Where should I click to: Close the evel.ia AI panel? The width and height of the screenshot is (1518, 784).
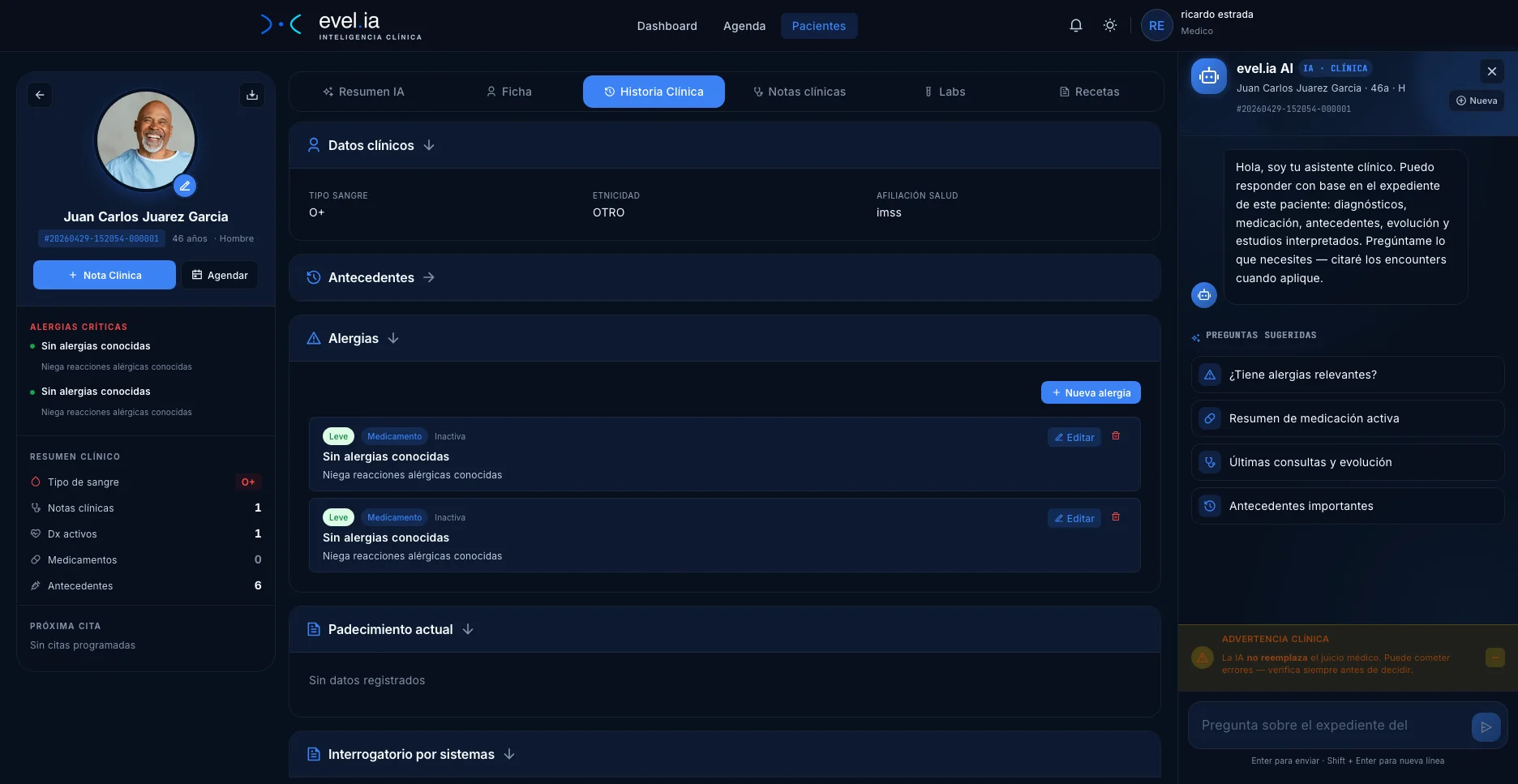tap(1492, 71)
